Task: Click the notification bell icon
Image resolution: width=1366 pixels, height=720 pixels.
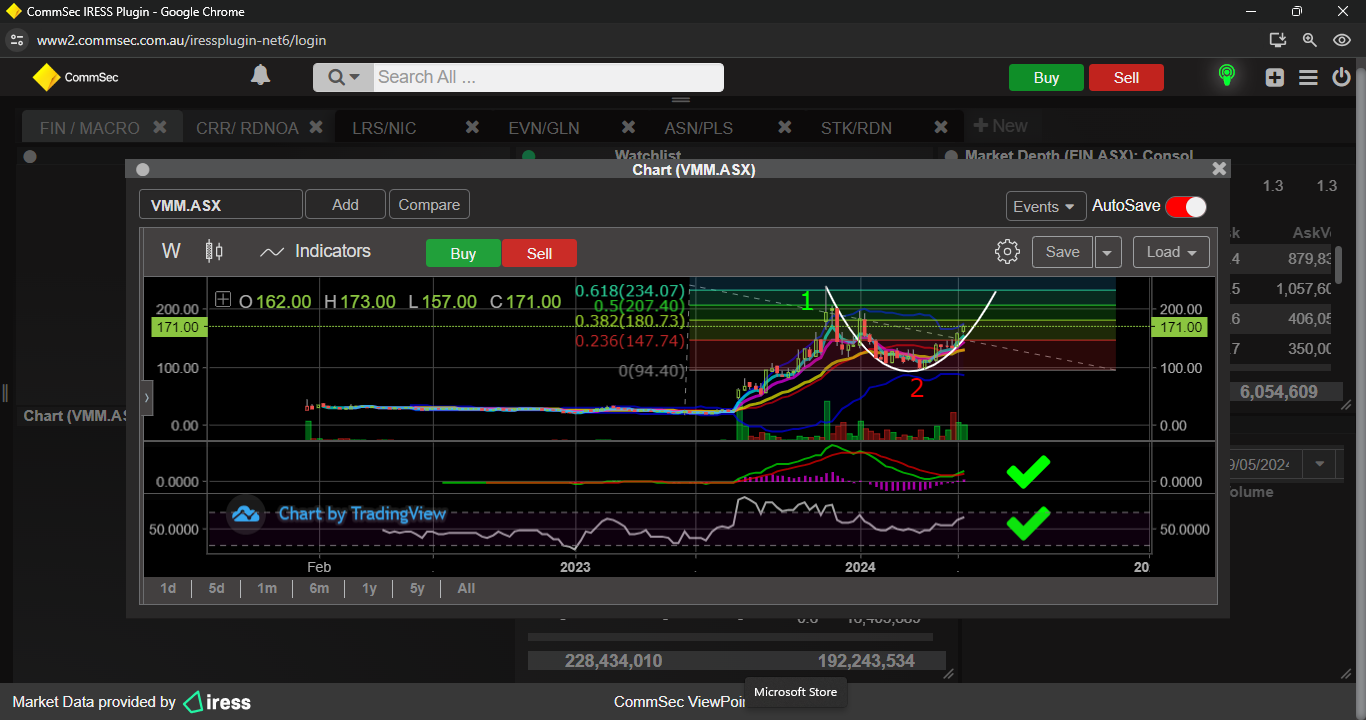Action: coord(260,76)
